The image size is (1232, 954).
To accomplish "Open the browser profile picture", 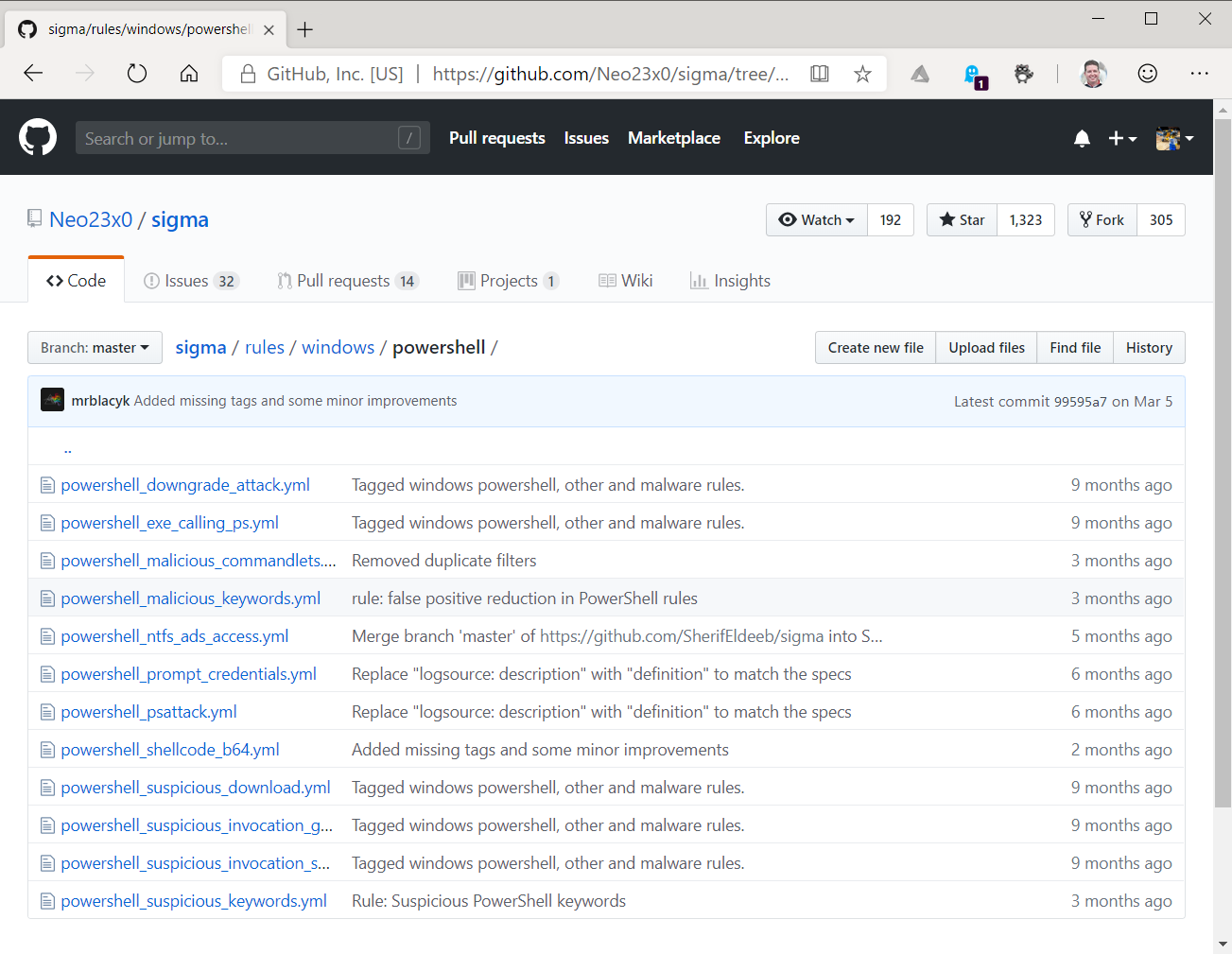I will coord(1093,74).
